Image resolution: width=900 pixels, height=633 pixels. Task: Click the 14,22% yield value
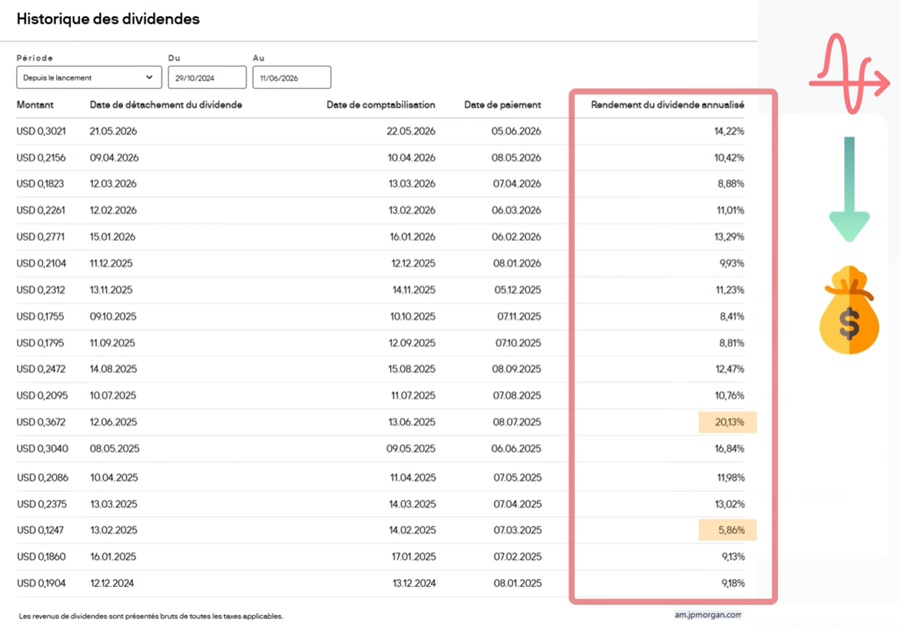[x=729, y=131]
